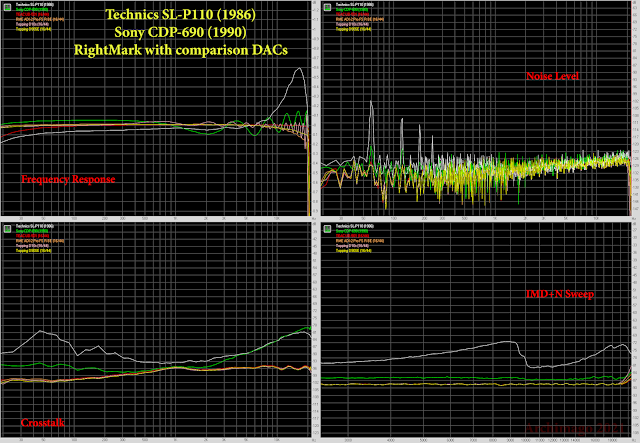Click the graph icon in Frequency Response panel

(x=7, y=7)
